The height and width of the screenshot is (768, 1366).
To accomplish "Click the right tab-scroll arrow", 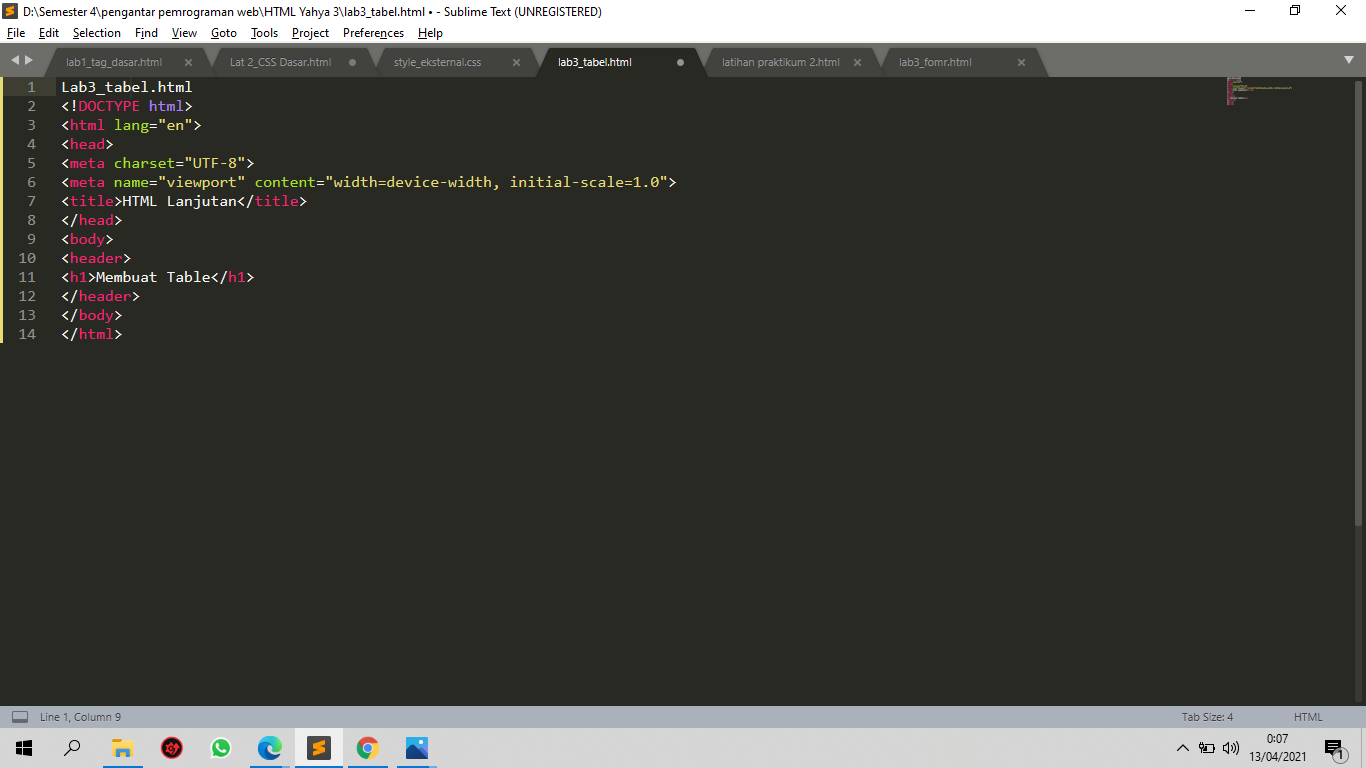I will point(30,61).
